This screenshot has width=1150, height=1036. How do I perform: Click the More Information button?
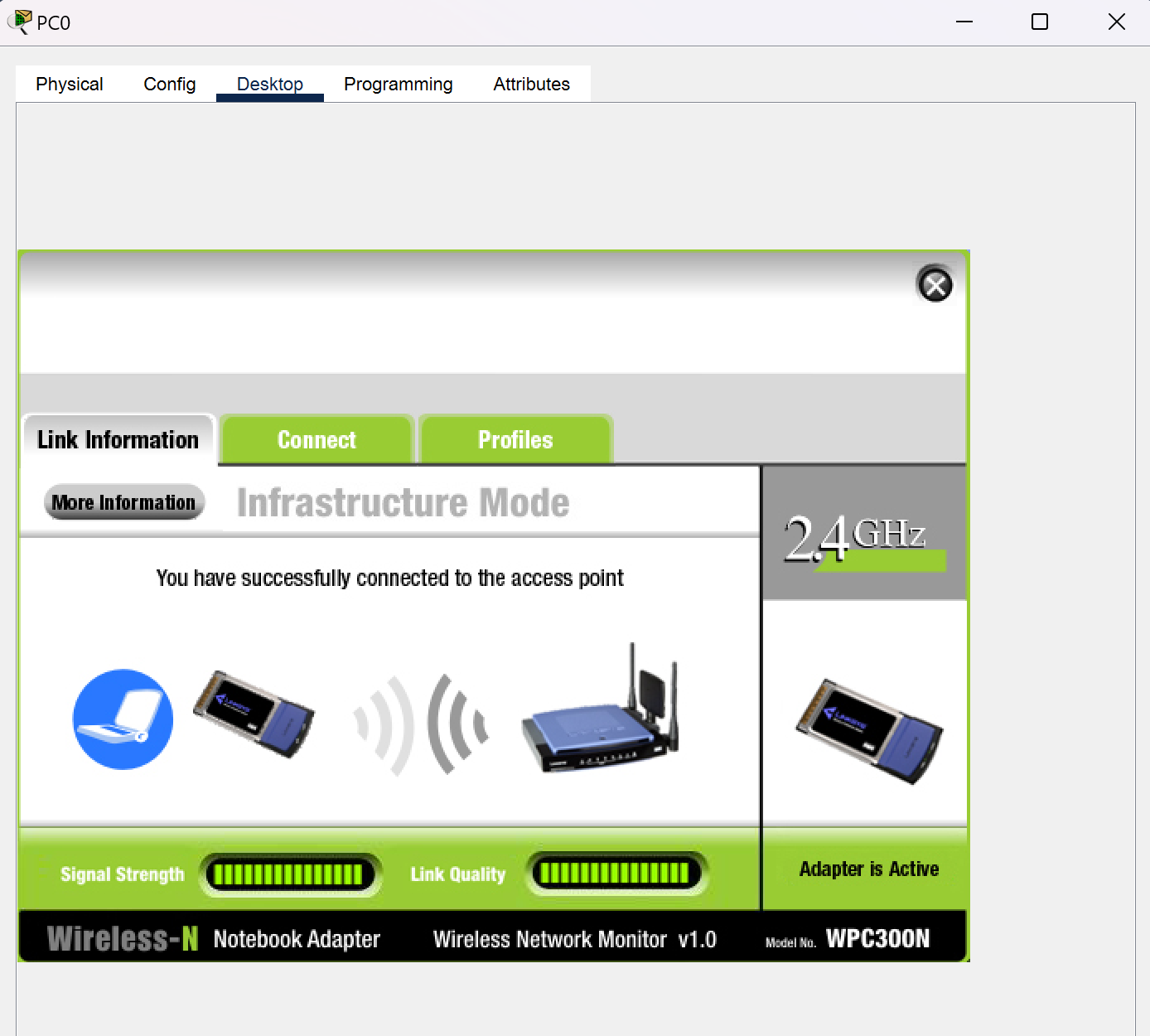pyautogui.click(x=124, y=502)
